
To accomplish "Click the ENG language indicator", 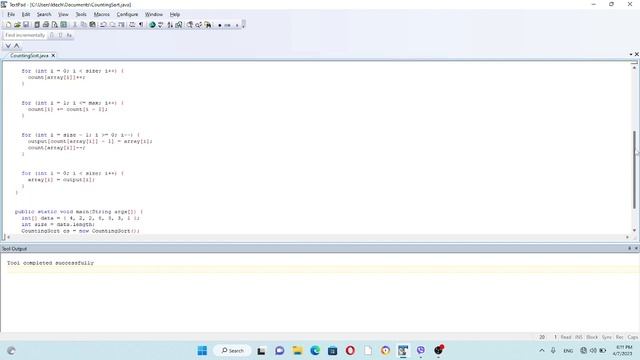I will coord(568,351).
